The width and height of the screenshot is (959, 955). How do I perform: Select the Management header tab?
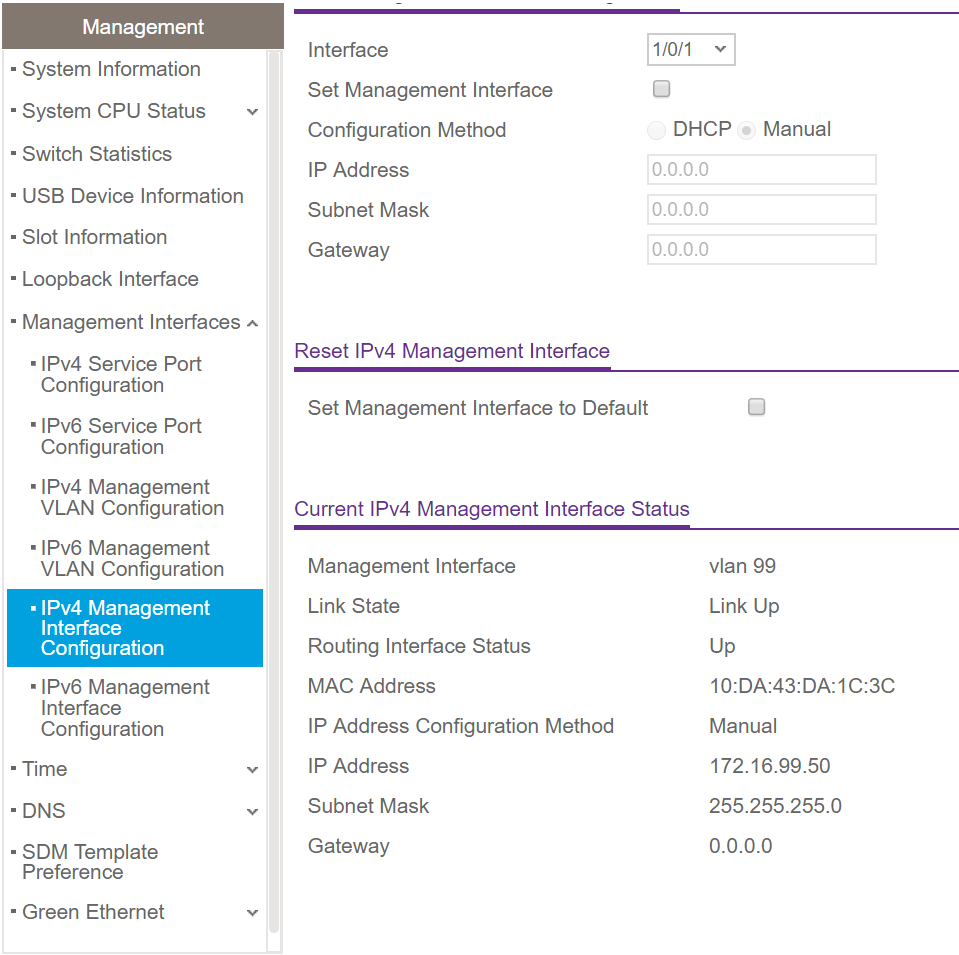point(143,27)
